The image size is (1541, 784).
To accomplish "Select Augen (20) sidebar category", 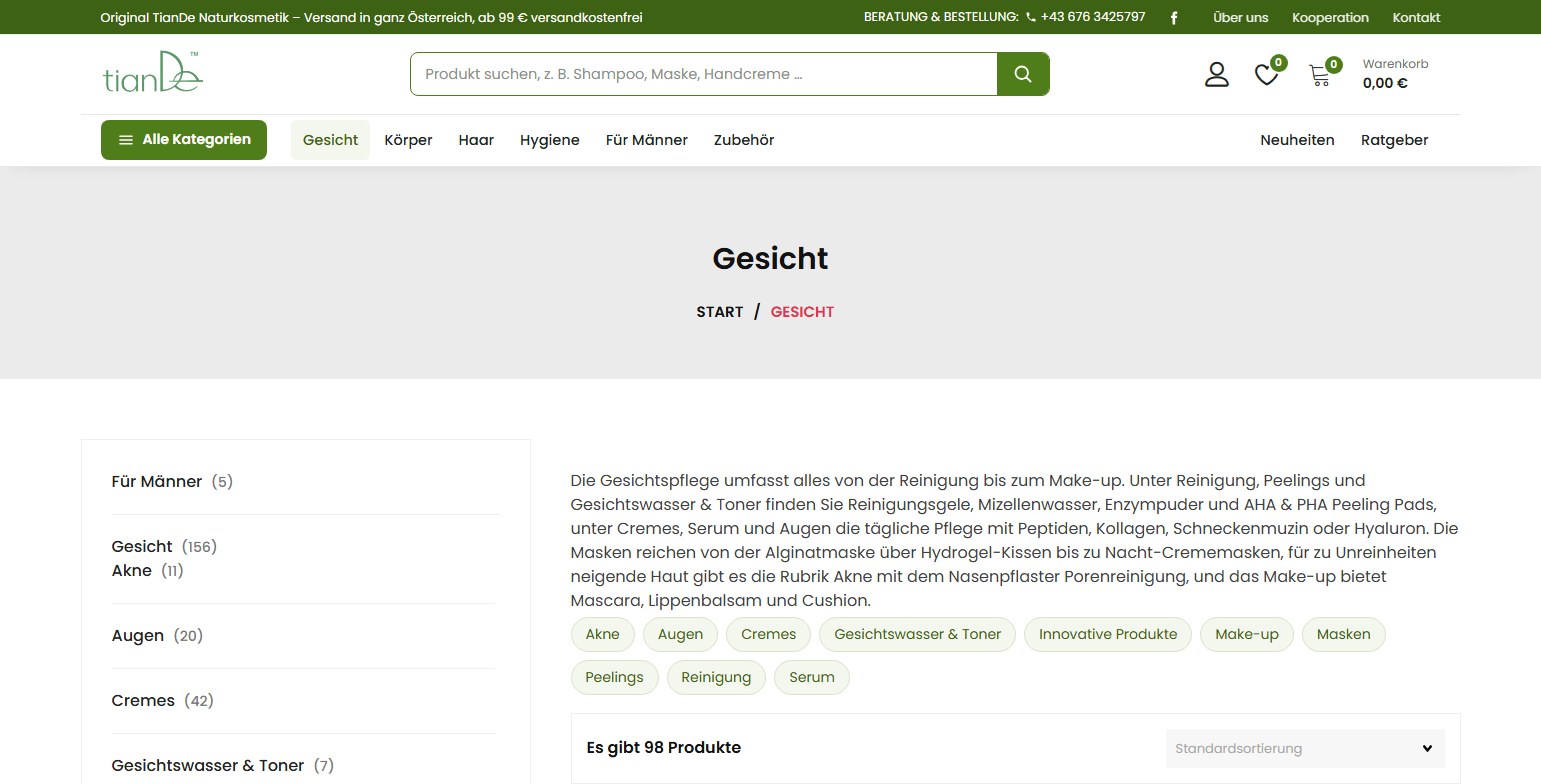I will (x=157, y=636).
